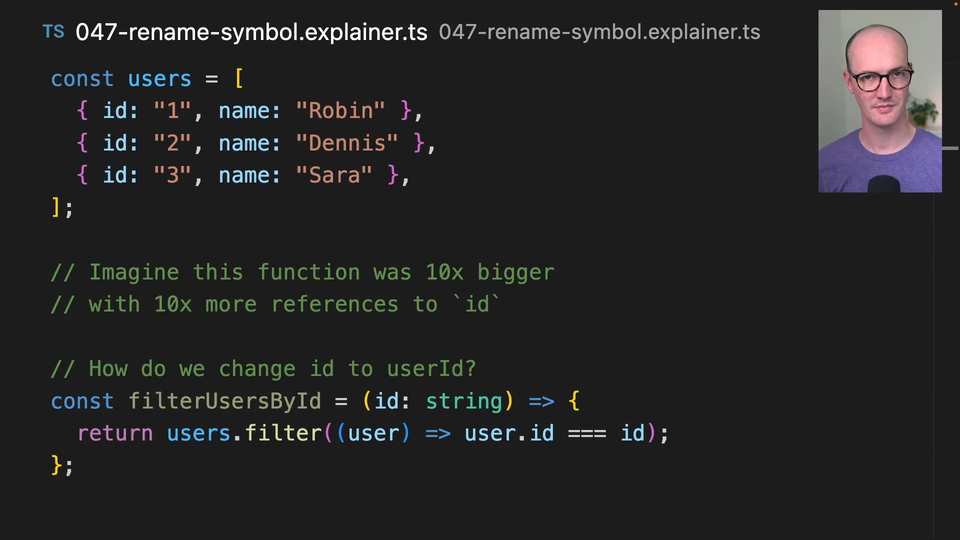Click the string type annotation

click(x=463, y=401)
